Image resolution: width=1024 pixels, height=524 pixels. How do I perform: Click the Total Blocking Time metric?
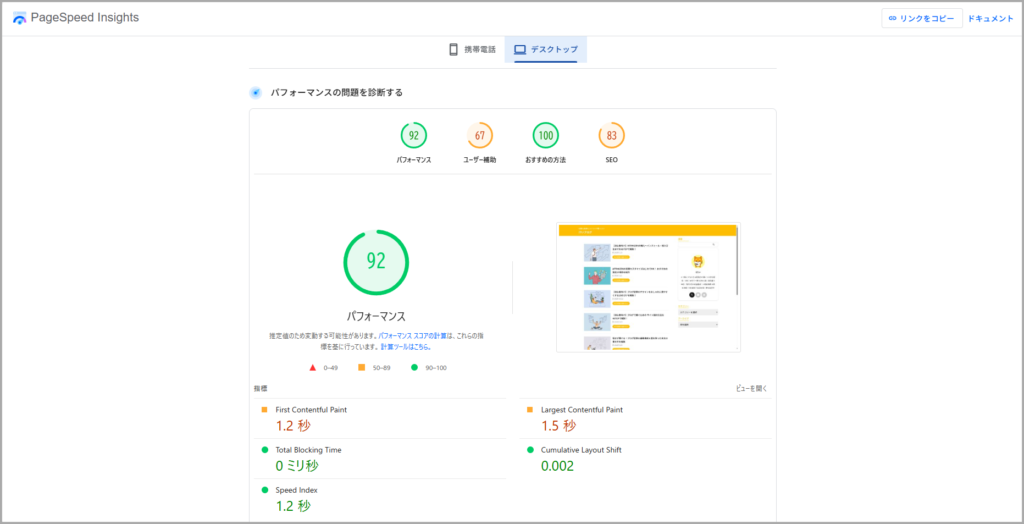tap(308, 450)
